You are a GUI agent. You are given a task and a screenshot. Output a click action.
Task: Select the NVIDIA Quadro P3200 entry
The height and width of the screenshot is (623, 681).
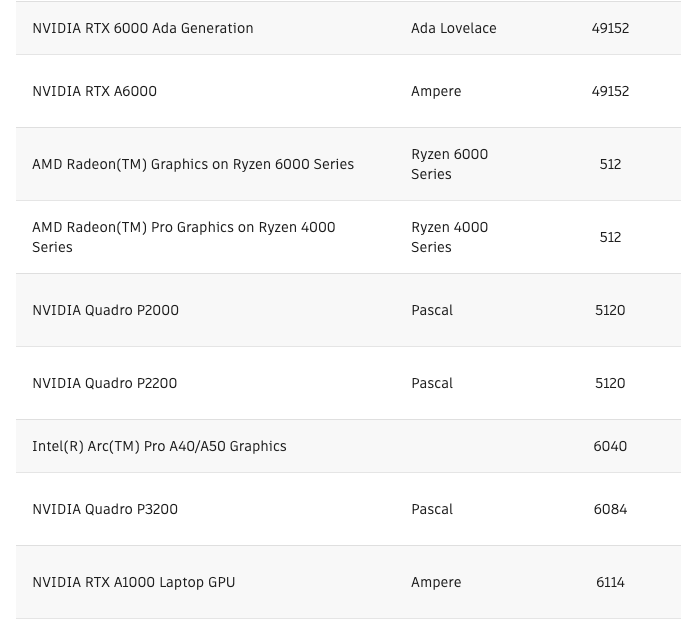click(105, 509)
